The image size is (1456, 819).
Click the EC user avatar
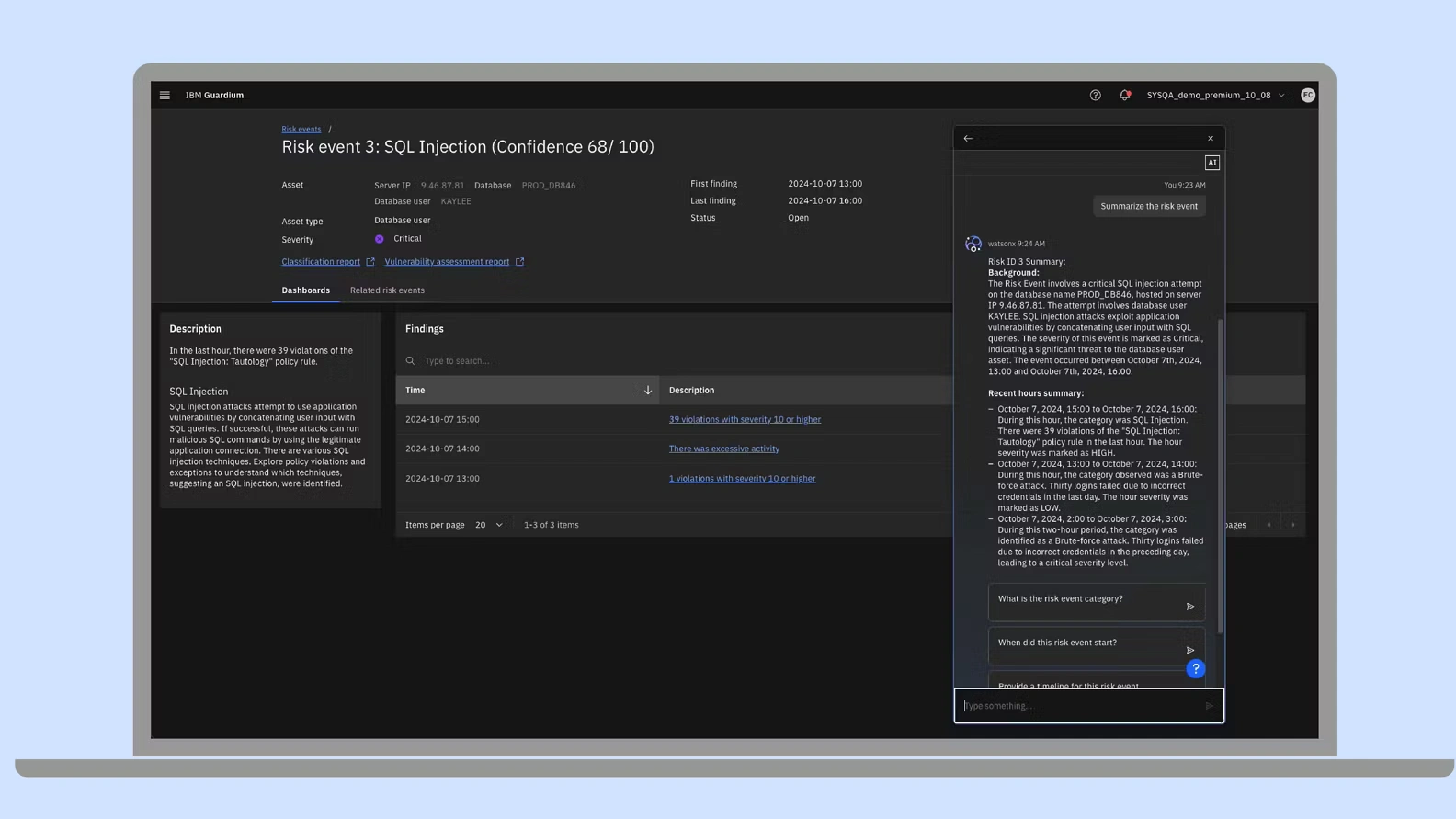1307,96
